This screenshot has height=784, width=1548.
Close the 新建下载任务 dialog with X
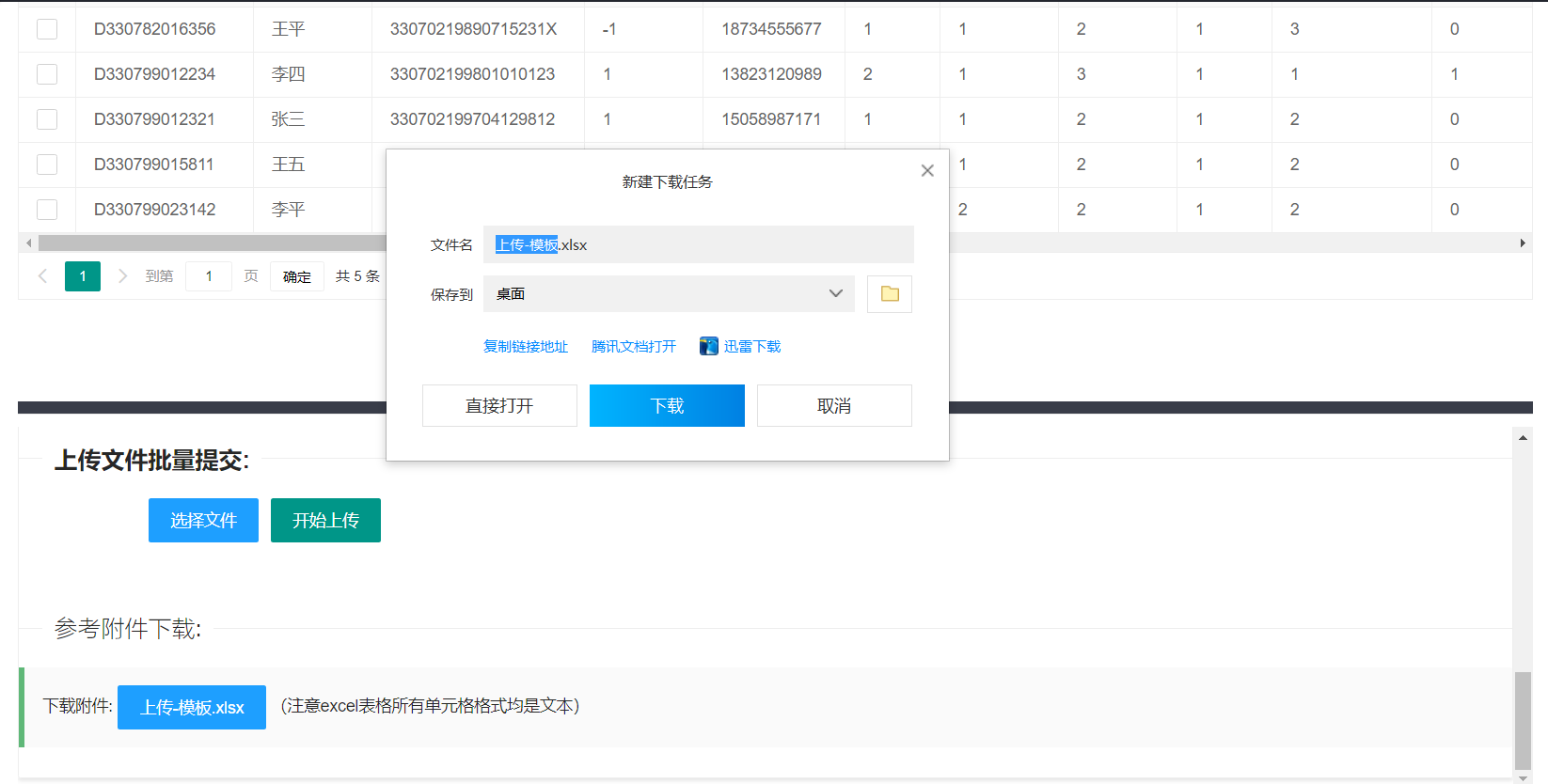[927, 170]
